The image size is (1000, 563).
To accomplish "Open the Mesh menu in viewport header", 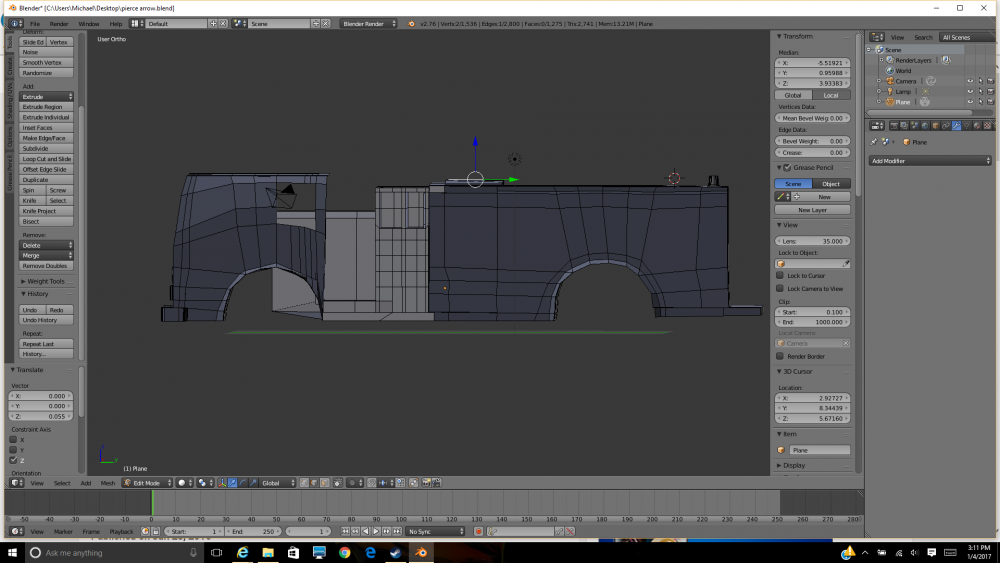I will coord(107,483).
